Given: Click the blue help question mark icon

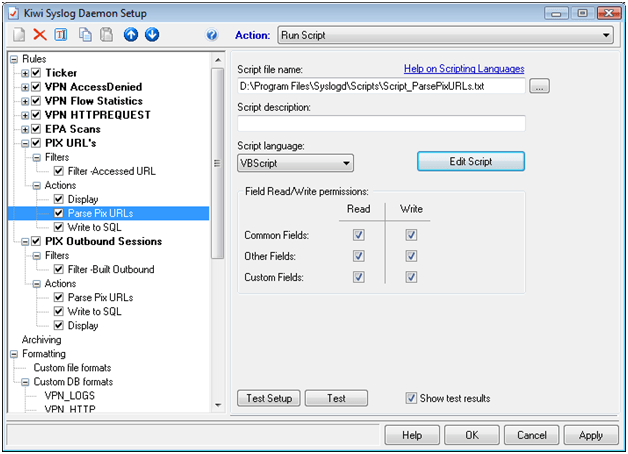Looking at the screenshot, I should coord(211,35).
